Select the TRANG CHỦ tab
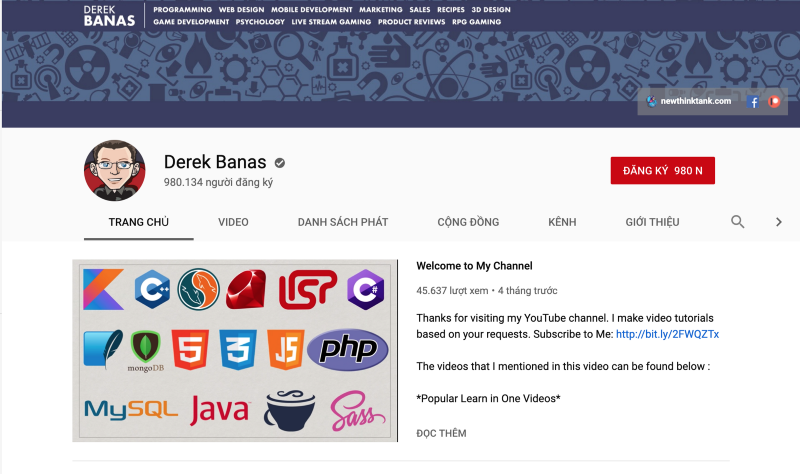 pos(139,222)
